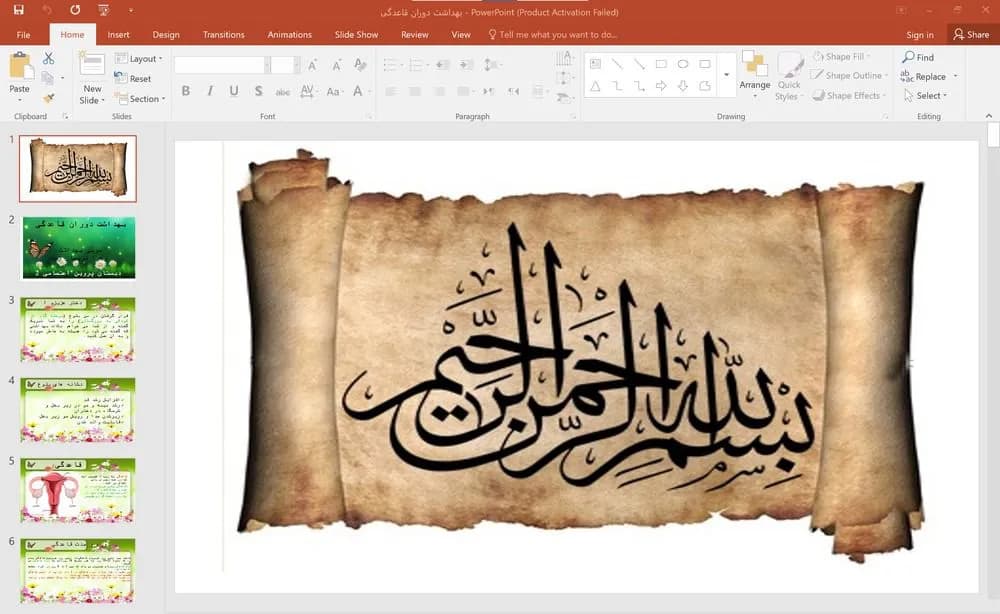Cut selection with the scissors icon

click(48, 59)
